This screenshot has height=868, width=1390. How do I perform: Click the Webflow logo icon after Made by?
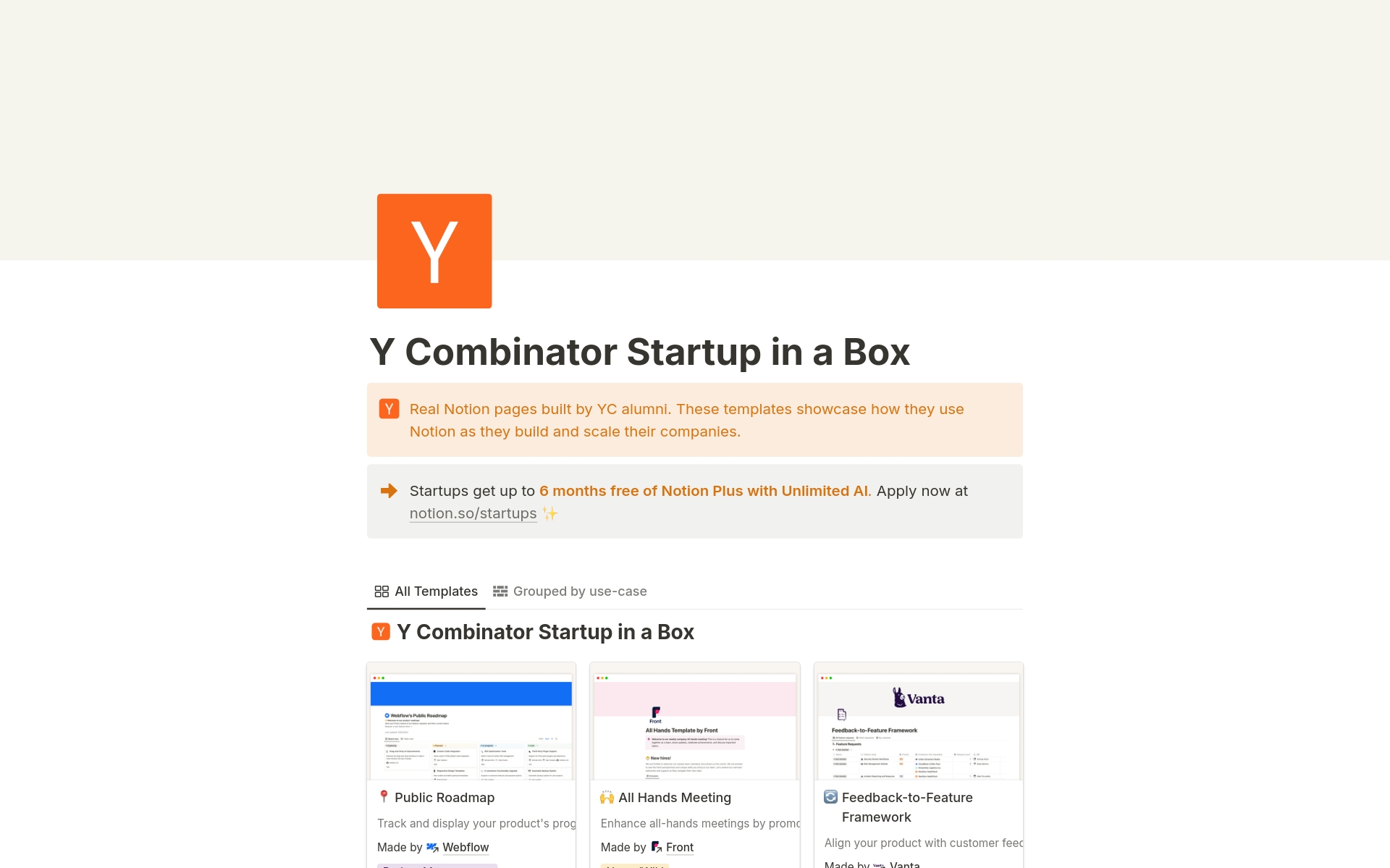[432, 847]
